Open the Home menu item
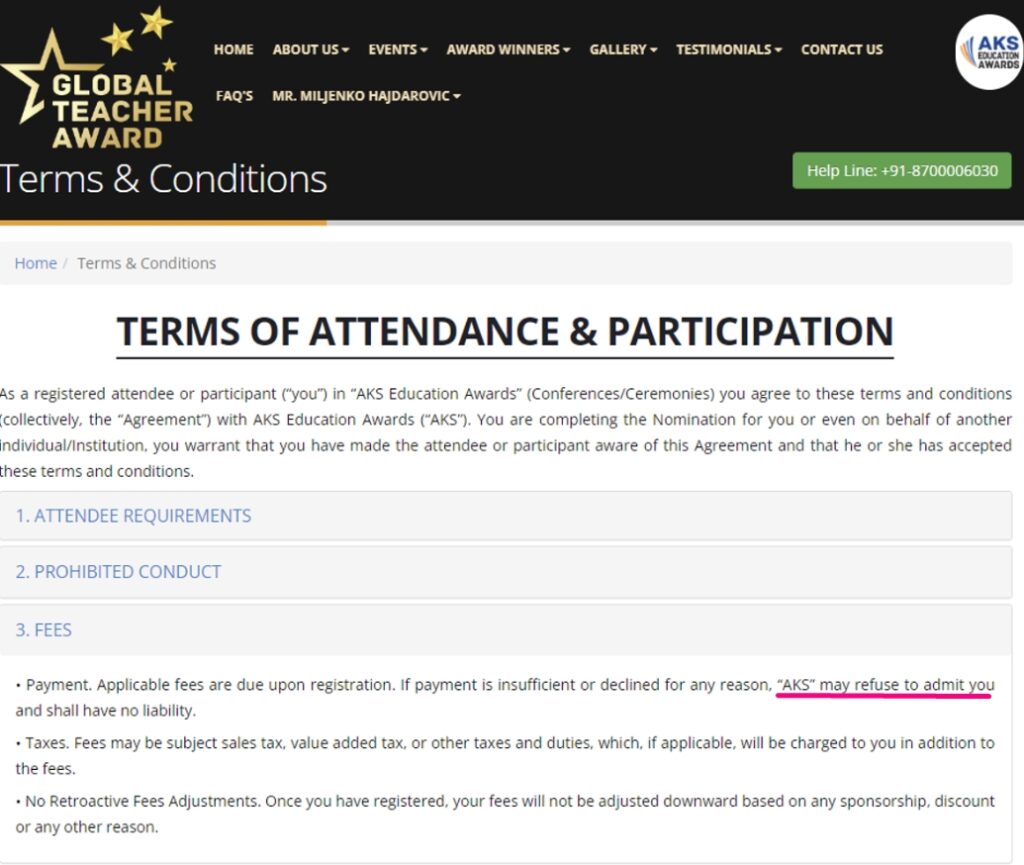The width and height of the screenshot is (1024, 865). point(234,49)
